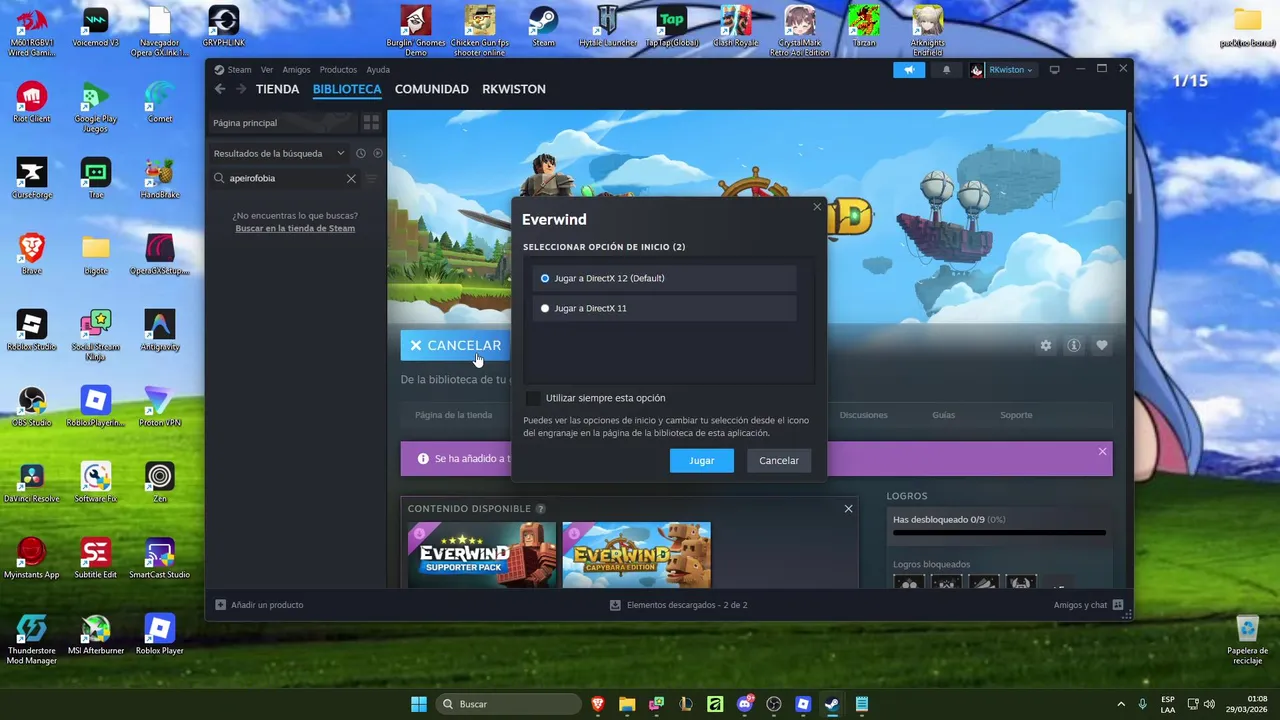The image size is (1280, 720).
Task: Clear the library search text
Action: (x=351, y=178)
